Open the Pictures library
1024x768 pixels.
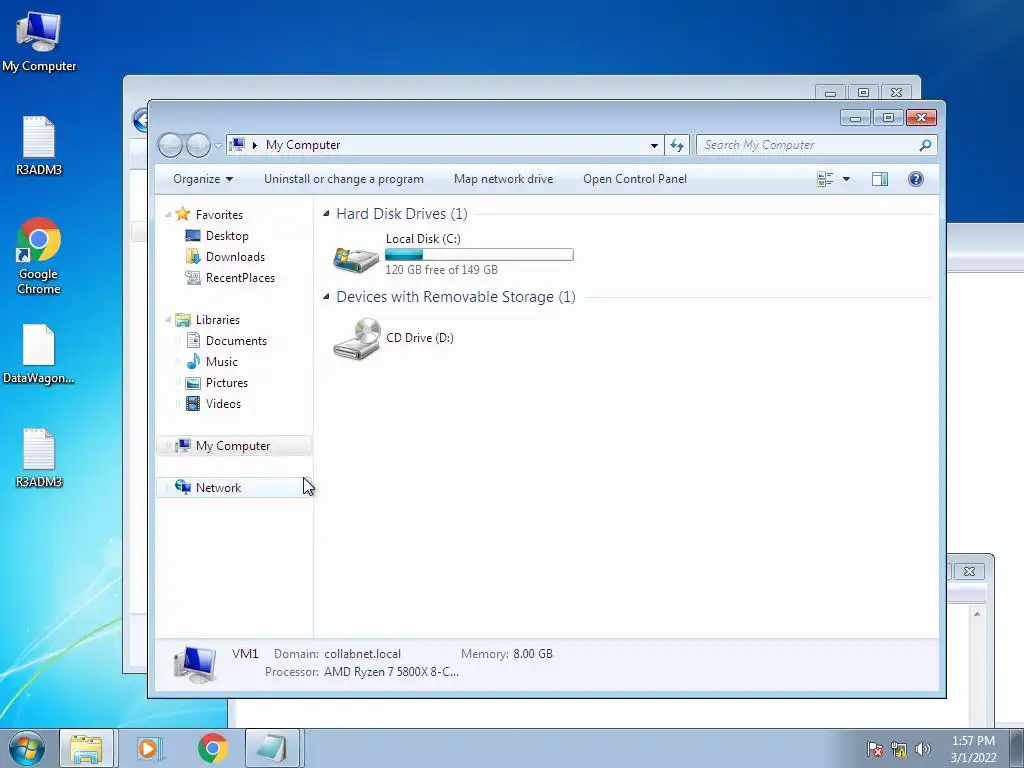[x=227, y=383]
